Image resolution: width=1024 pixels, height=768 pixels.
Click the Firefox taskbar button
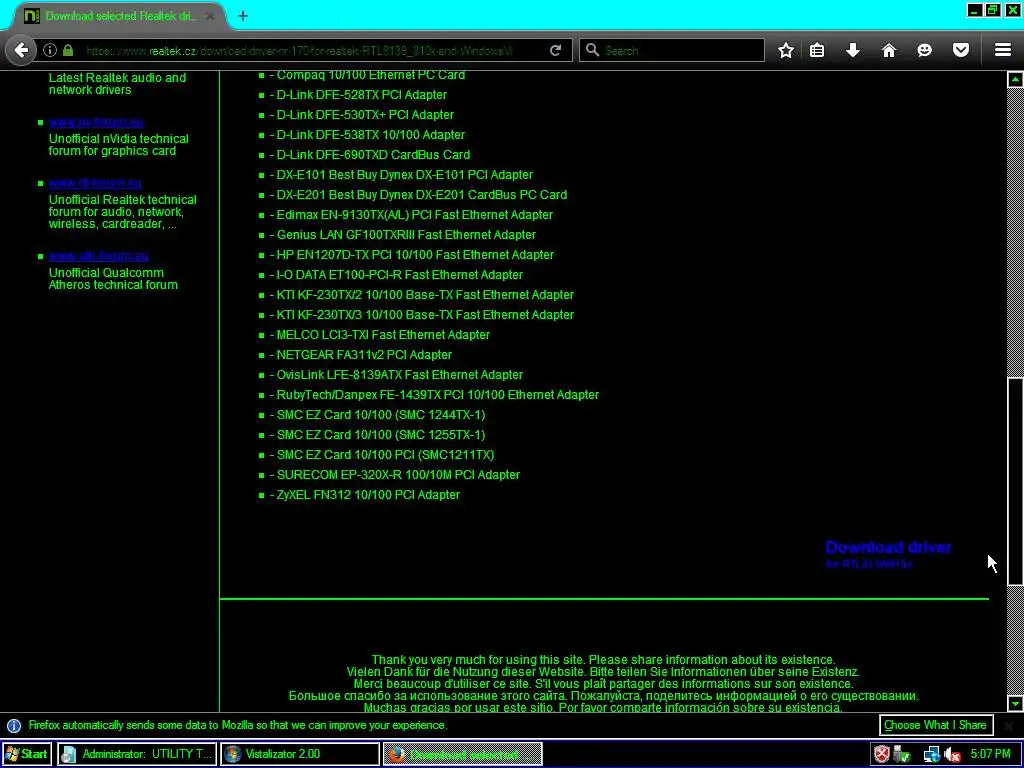[x=462, y=754]
